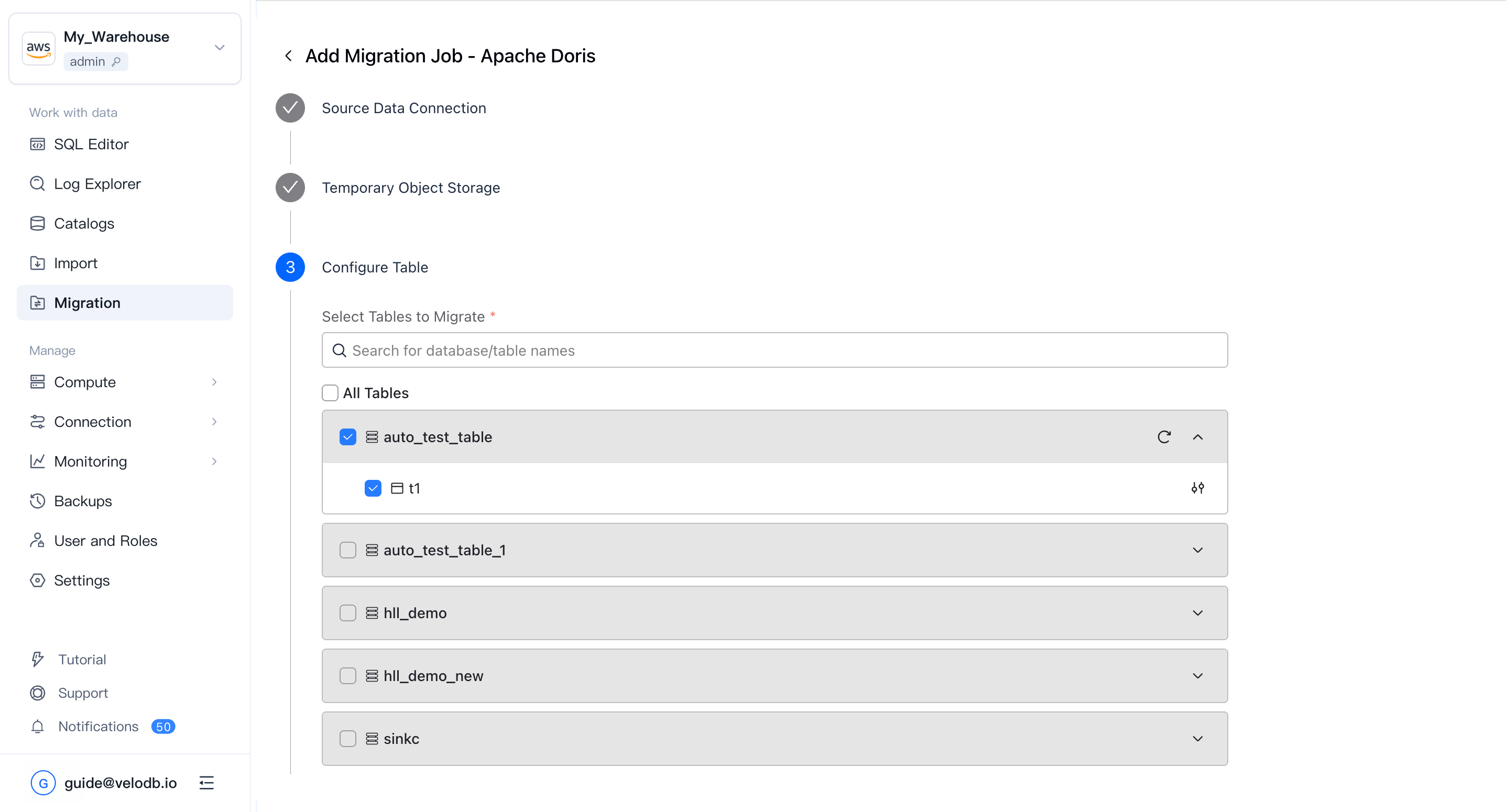
Task: Open the Import page
Action: [x=75, y=262]
